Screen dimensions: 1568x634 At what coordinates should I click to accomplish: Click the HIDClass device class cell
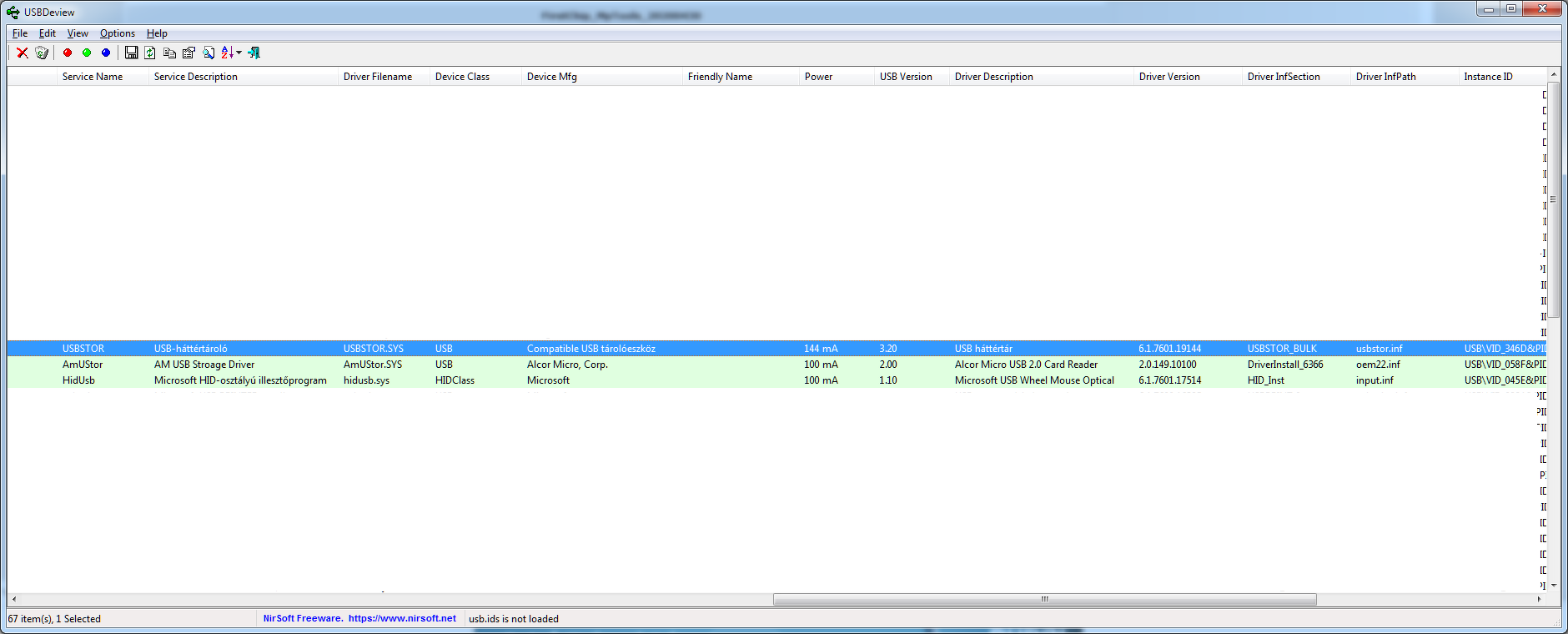click(455, 380)
